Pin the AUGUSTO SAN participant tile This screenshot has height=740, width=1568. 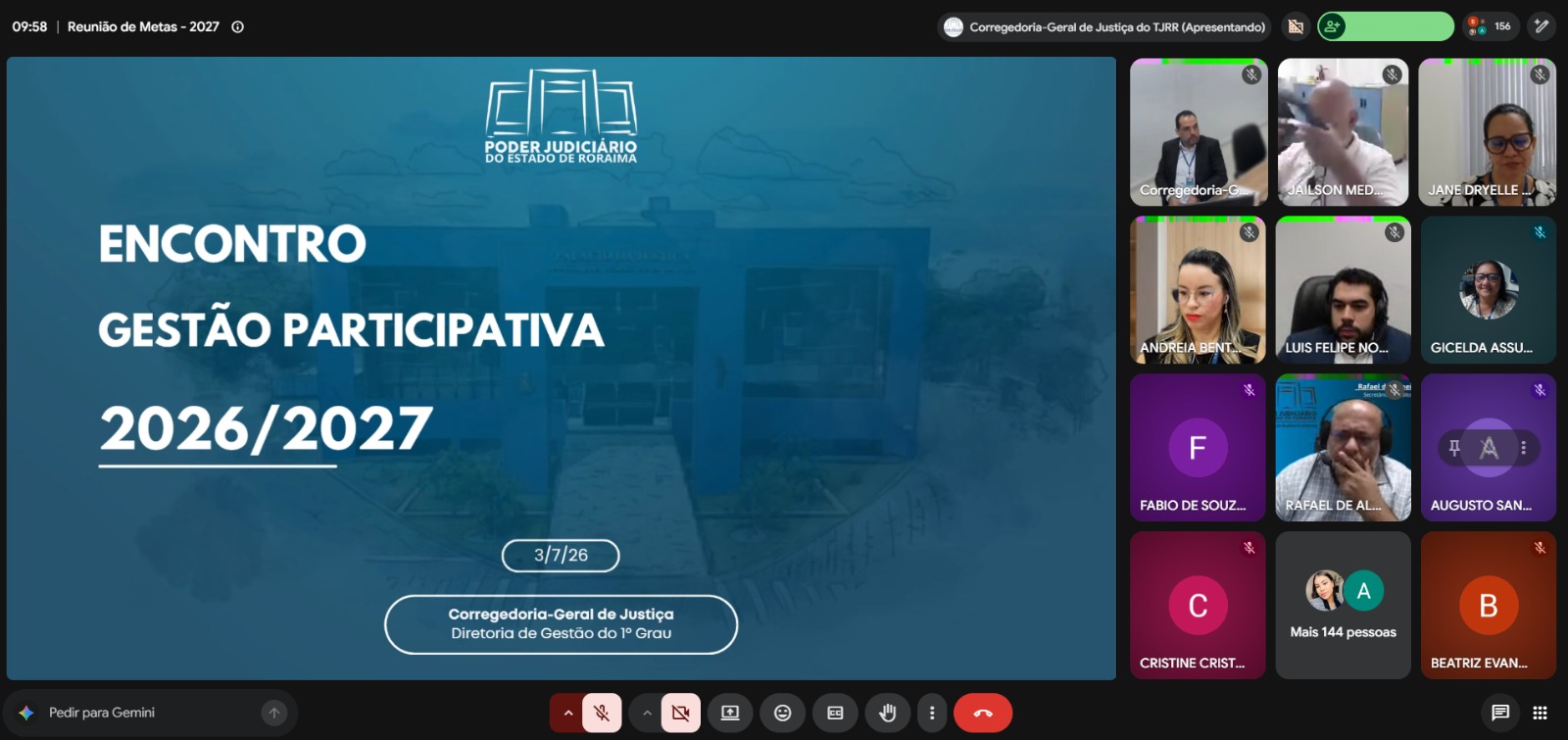1454,448
